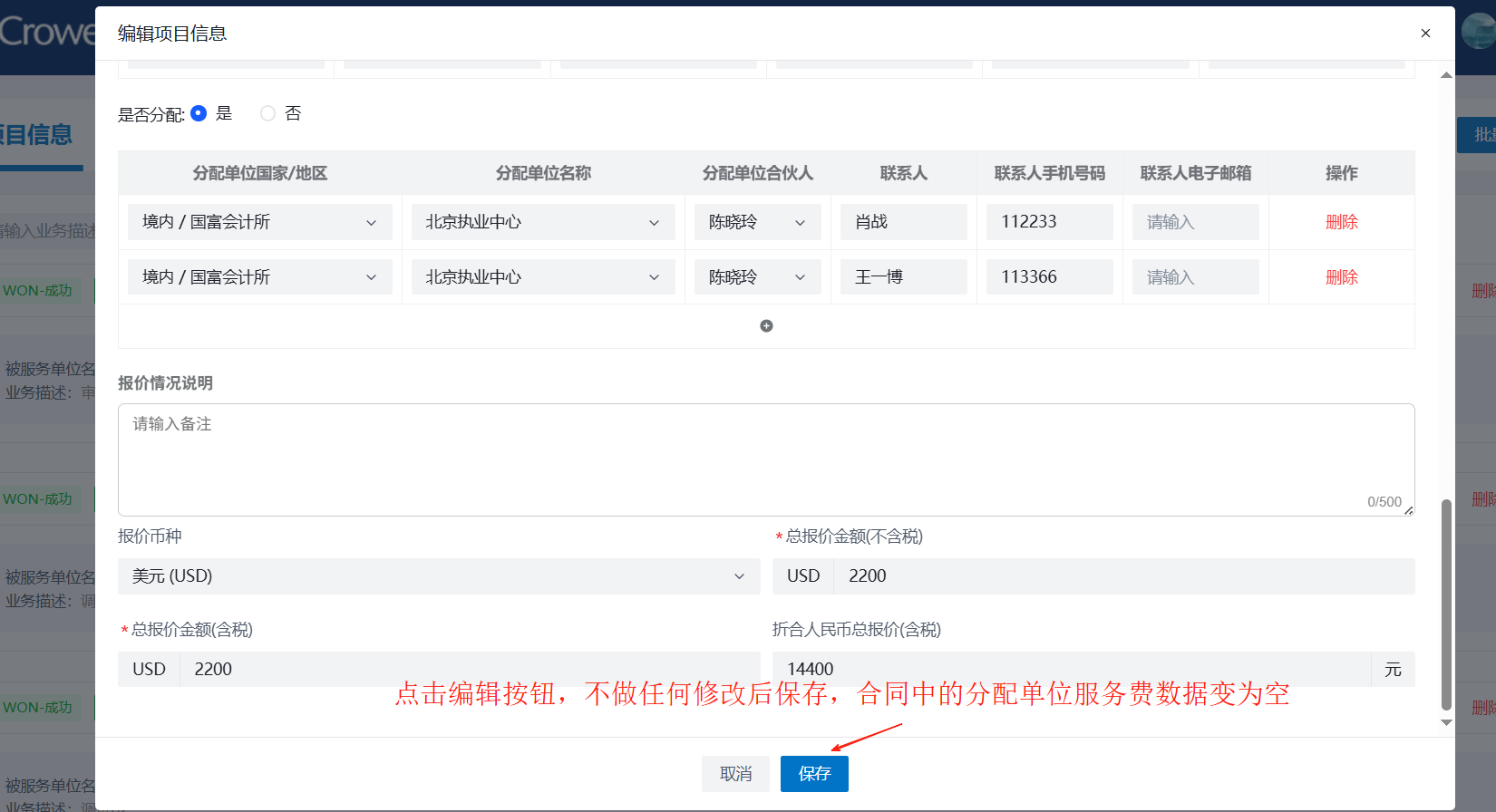Open unit name dropdown in 肖战 row
The width and height of the screenshot is (1496, 812).
point(543,222)
